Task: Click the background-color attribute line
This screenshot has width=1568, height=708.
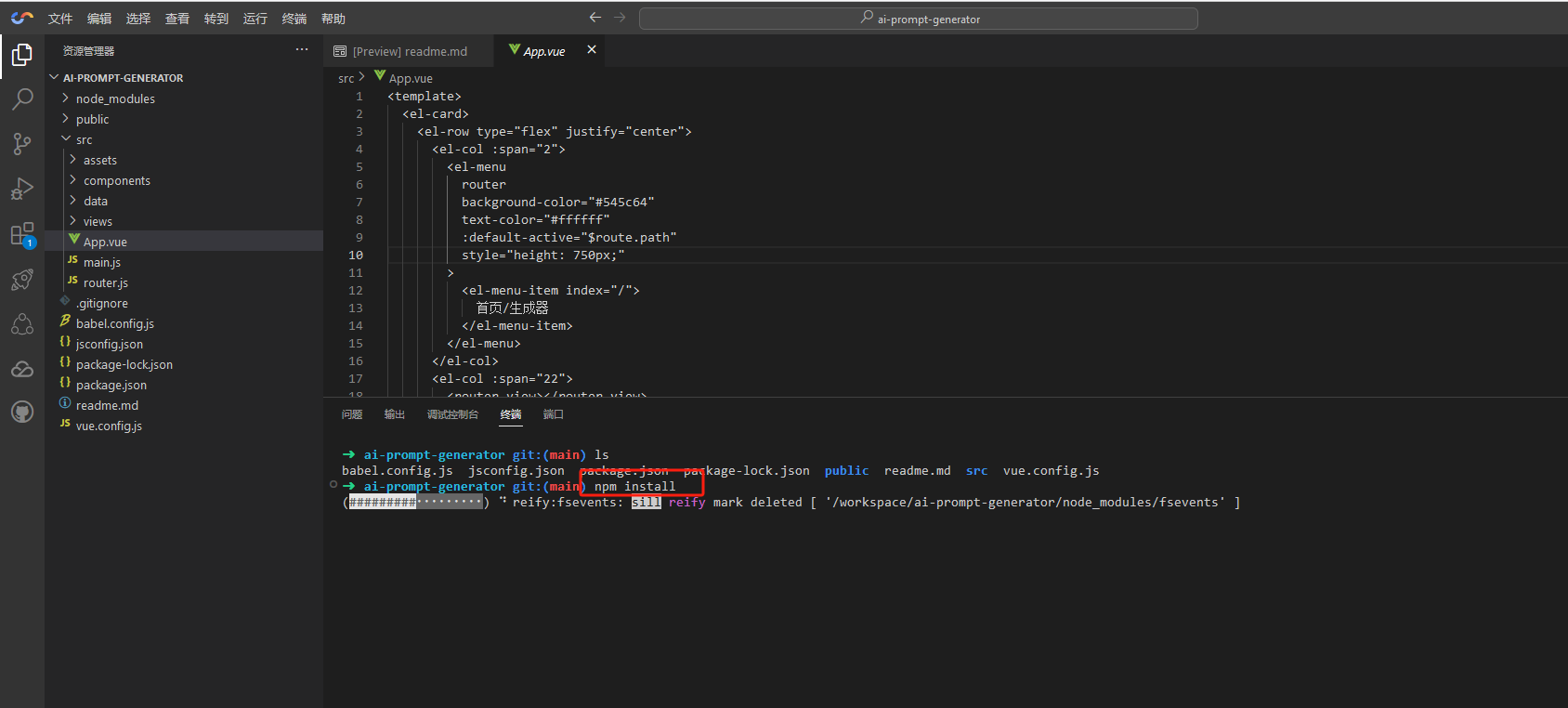Action: click(558, 202)
